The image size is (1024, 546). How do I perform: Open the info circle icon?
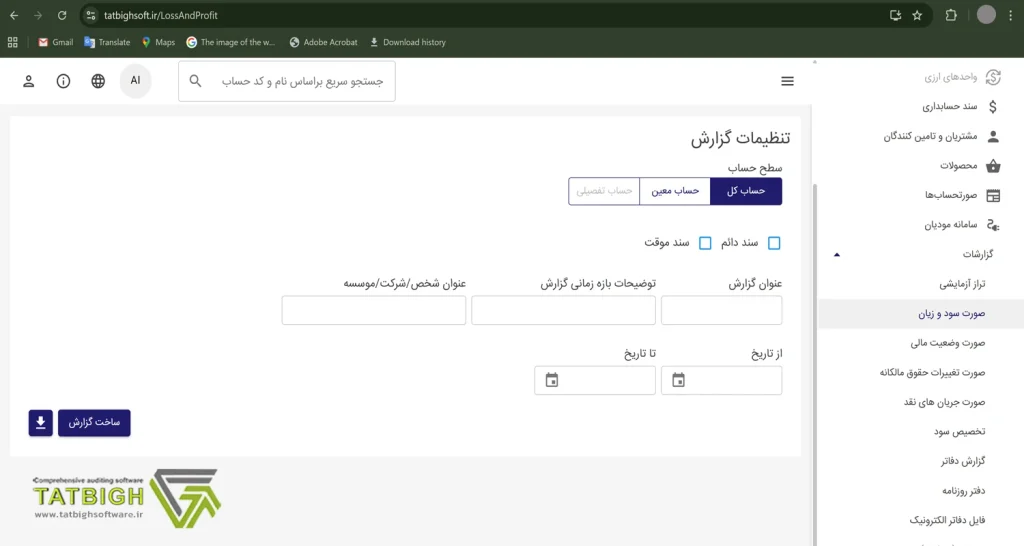point(64,81)
